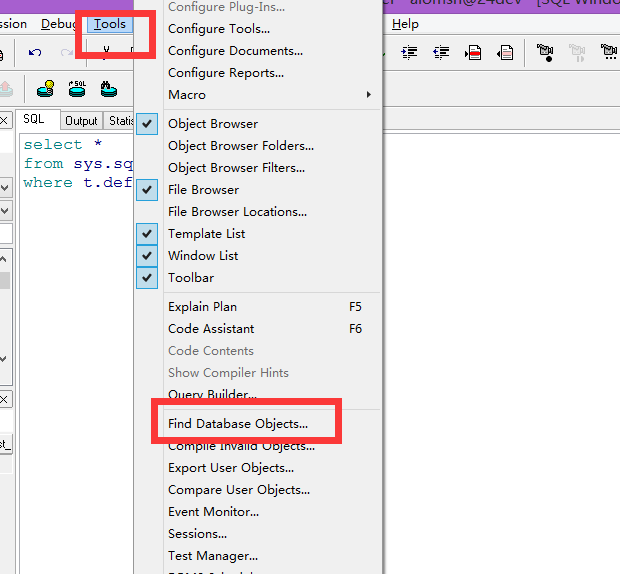Switch to the SQL tab
620x574 pixels.
click(38, 119)
